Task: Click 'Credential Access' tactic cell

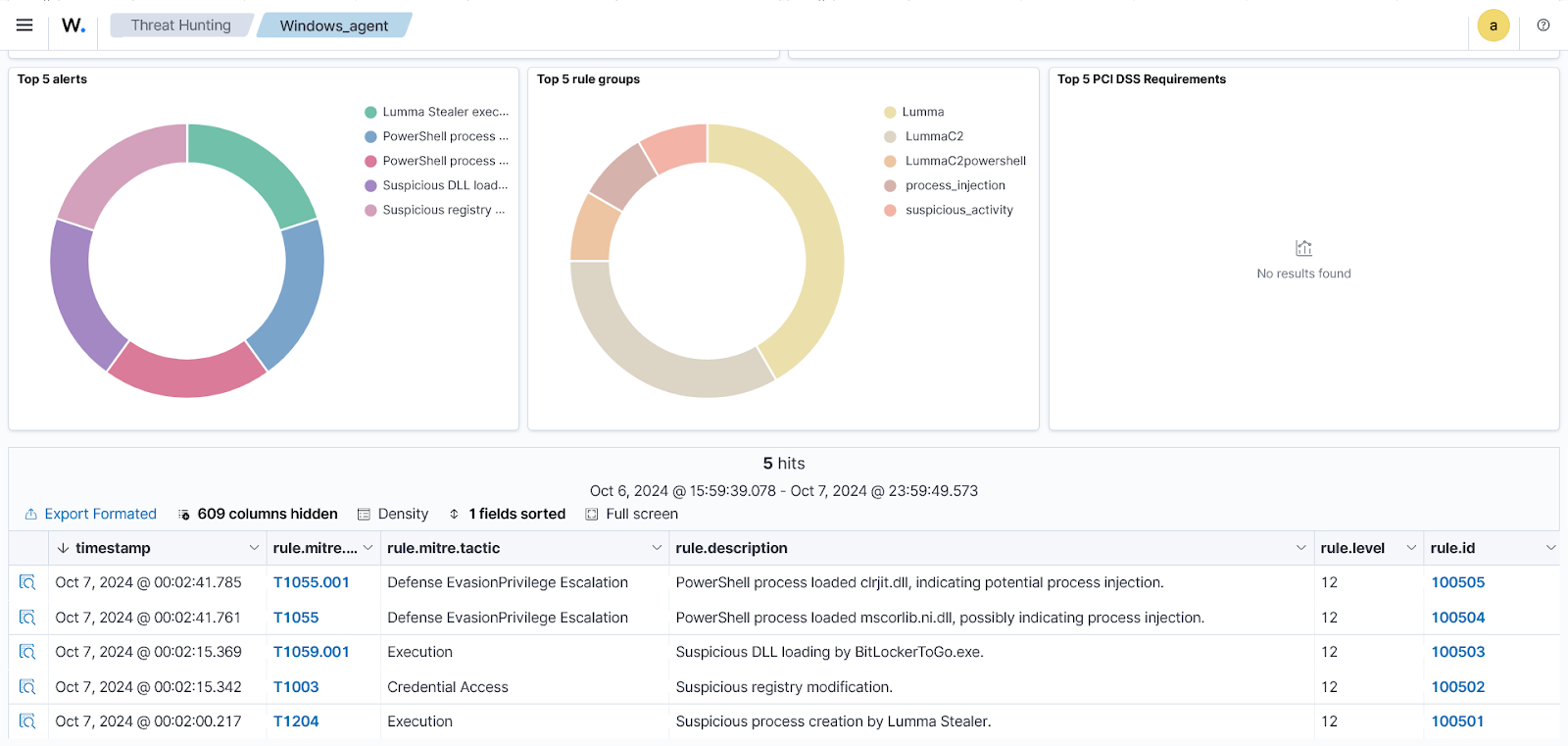Action: coord(448,687)
